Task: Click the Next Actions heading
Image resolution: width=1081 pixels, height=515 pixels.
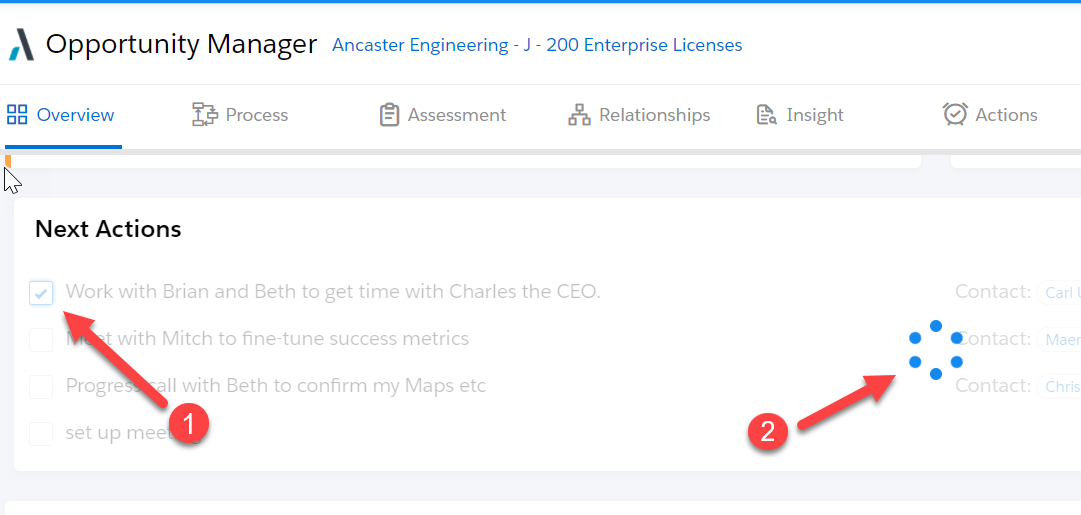Action: (x=108, y=229)
